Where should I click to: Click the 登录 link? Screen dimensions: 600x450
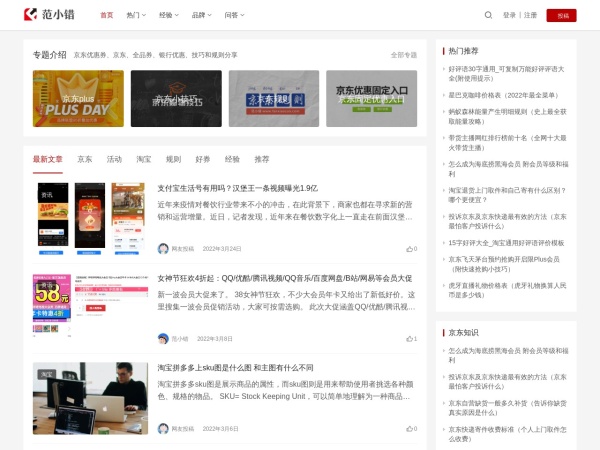click(x=509, y=15)
